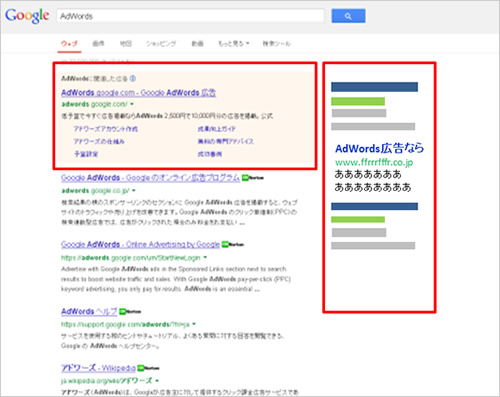500x397 pixels.
Task: Open sitelink 予算設定
Action: tap(86, 154)
